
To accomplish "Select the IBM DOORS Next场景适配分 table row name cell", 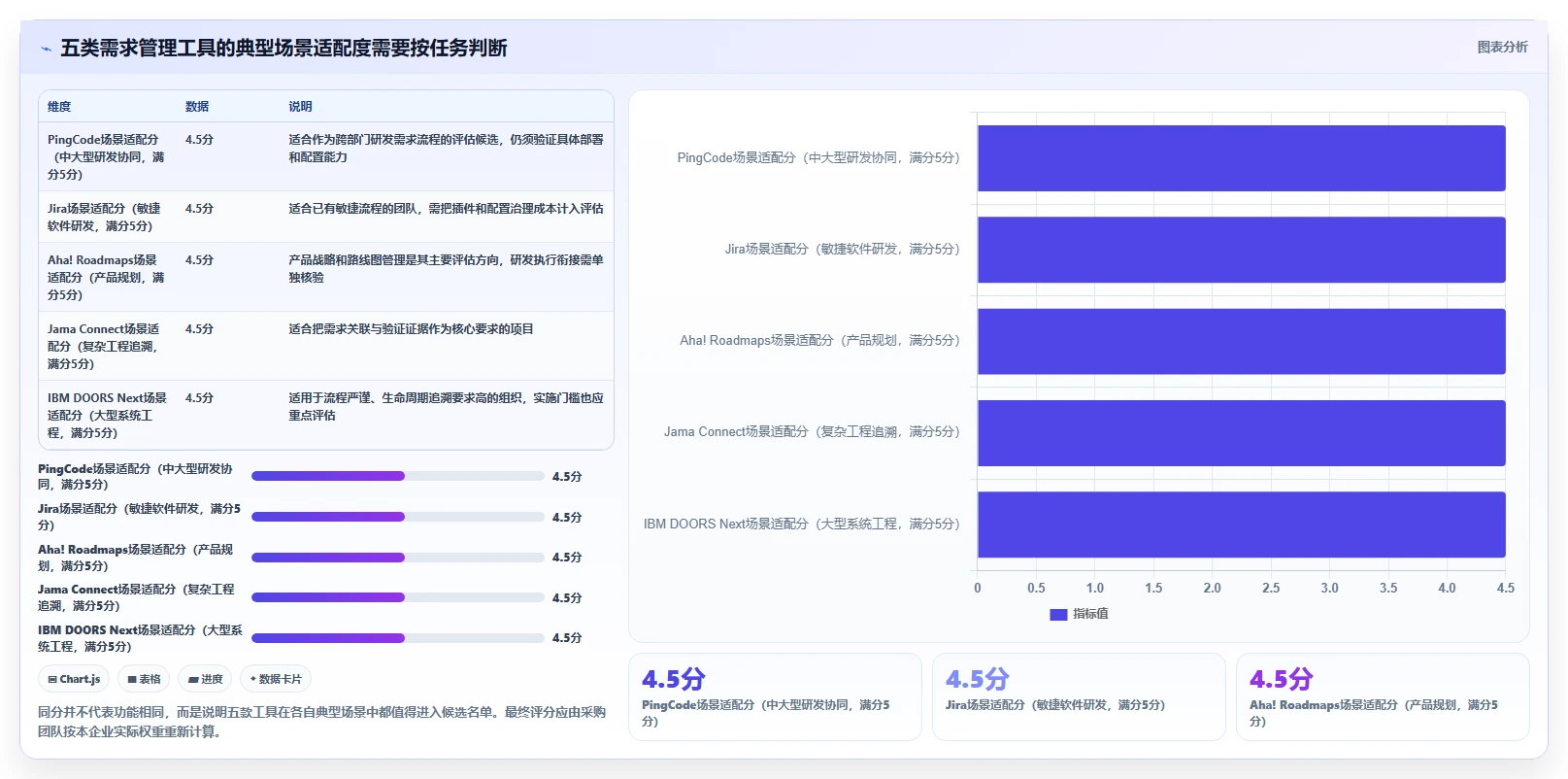I will (x=107, y=415).
